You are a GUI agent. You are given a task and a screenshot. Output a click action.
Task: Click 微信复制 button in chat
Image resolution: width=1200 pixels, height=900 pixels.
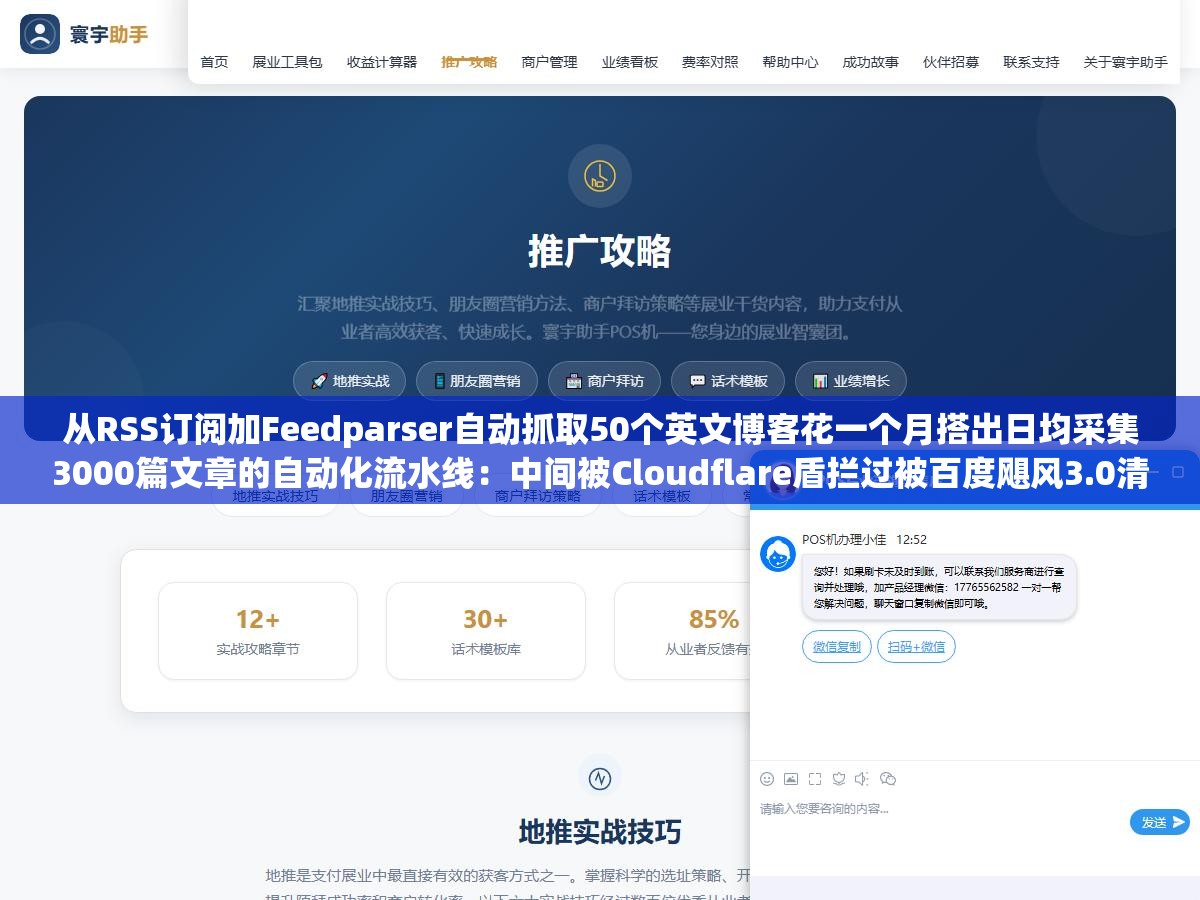coord(837,647)
